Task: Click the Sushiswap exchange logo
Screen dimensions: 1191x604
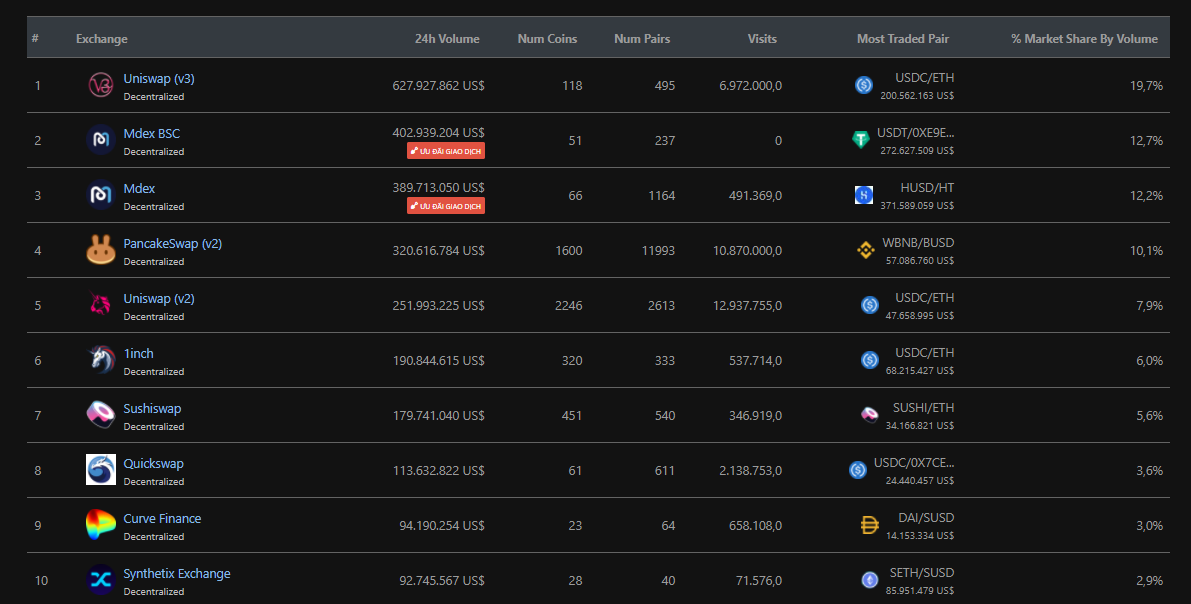Action: (100, 415)
